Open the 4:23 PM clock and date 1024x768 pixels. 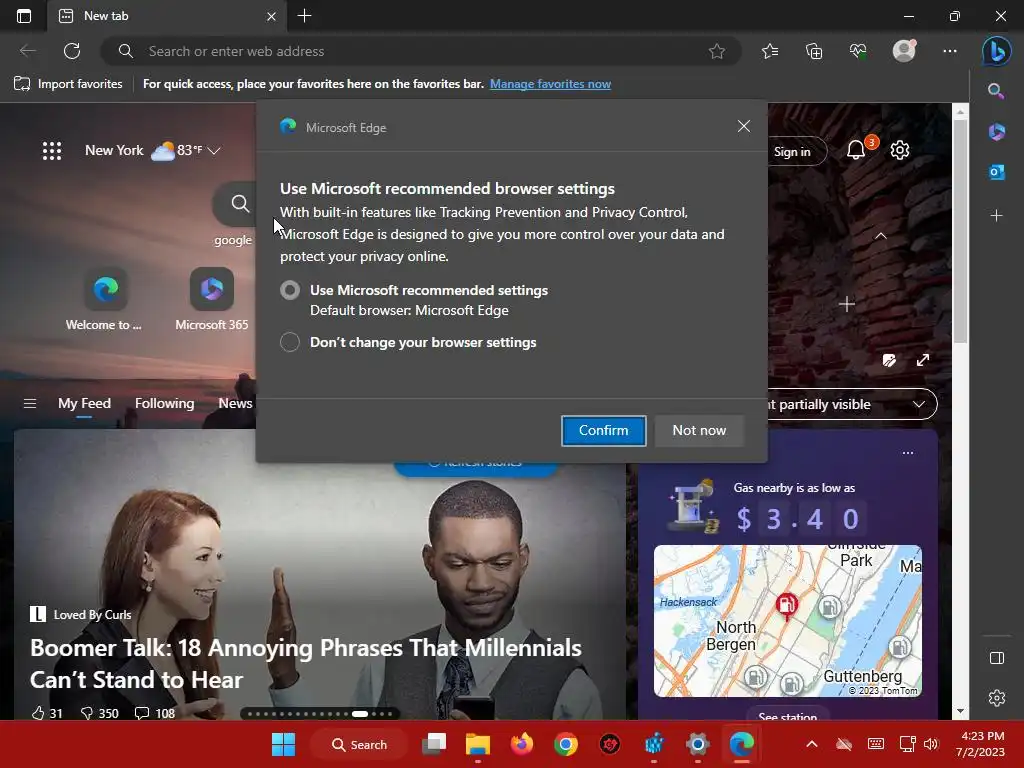980,744
